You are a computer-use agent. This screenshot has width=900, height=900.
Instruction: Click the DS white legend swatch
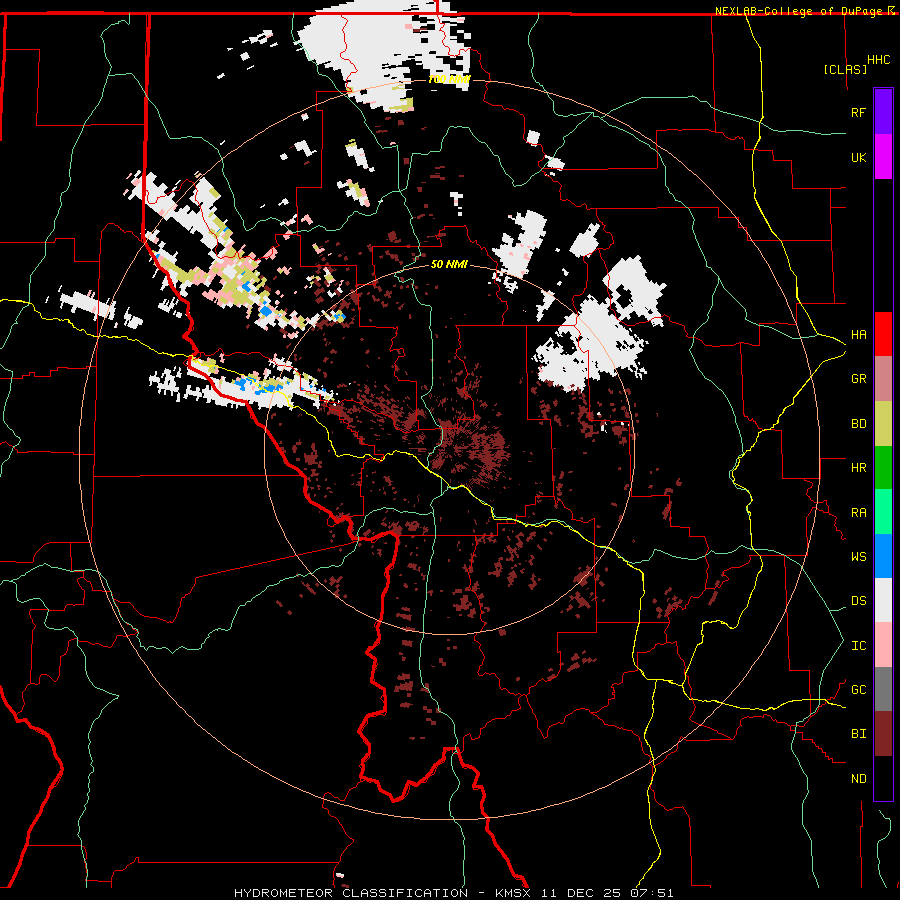pos(883,600)
